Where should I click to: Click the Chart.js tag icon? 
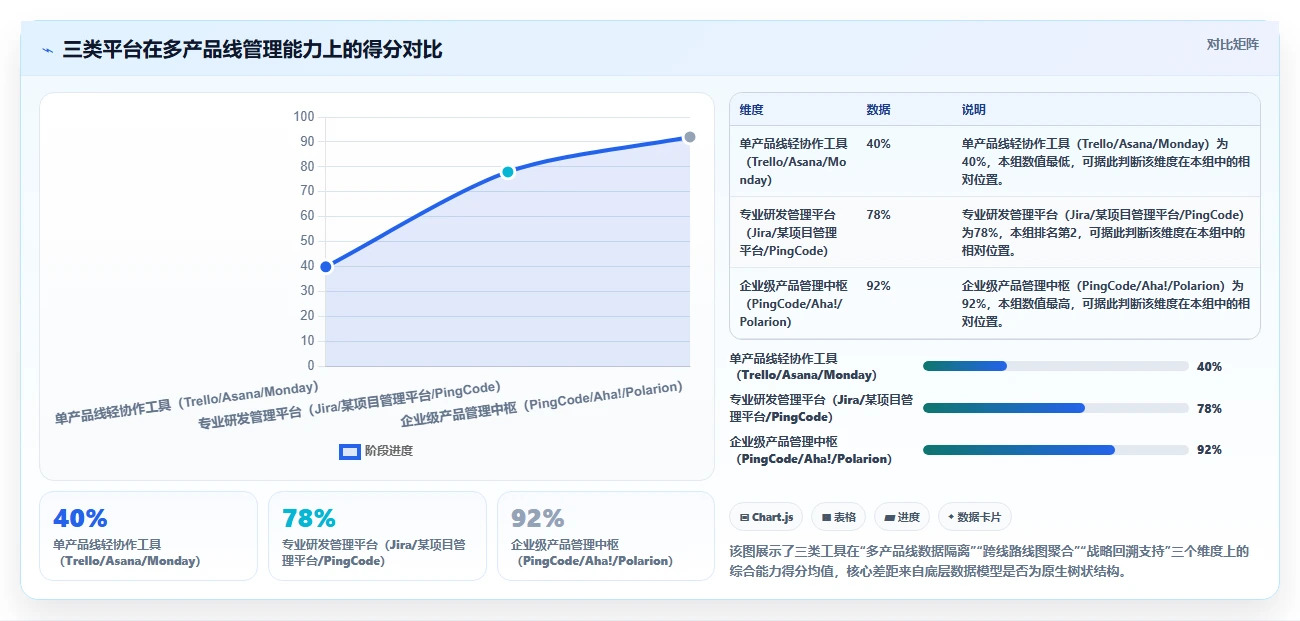[745, 517]
